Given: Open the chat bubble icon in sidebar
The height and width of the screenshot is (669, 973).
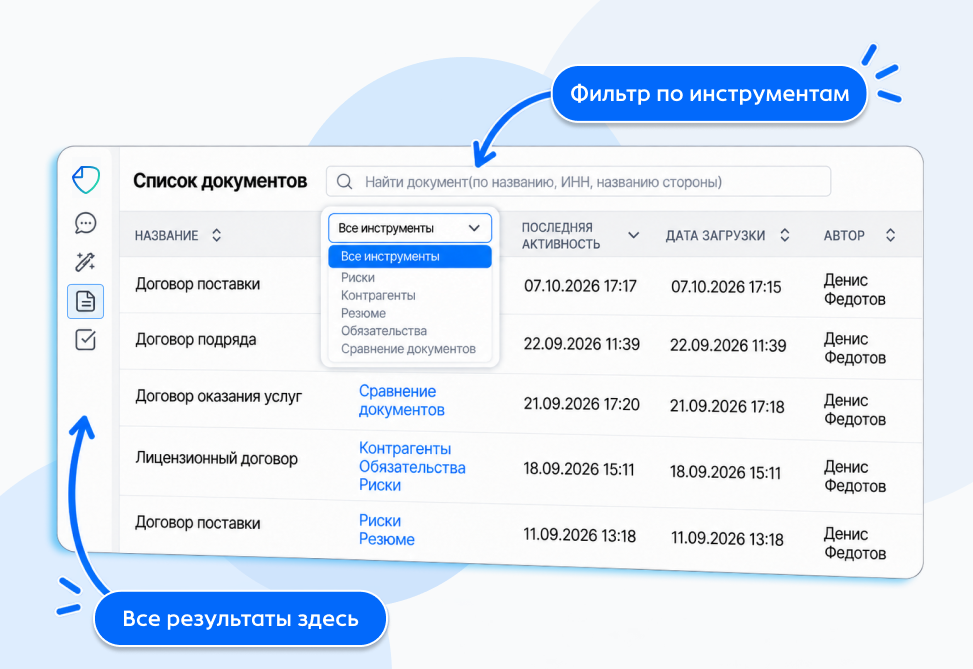Looking at the screenshot, I should tap(86, 223).
